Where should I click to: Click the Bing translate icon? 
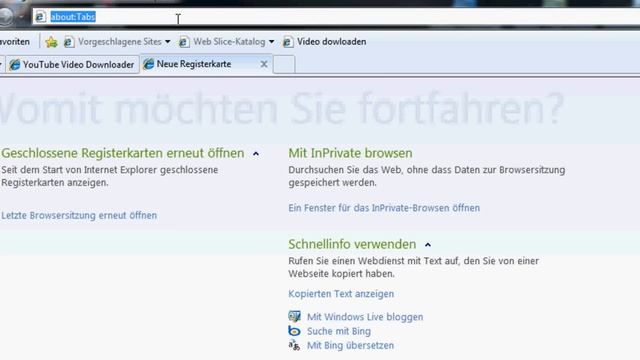click(x=294, y=345)
